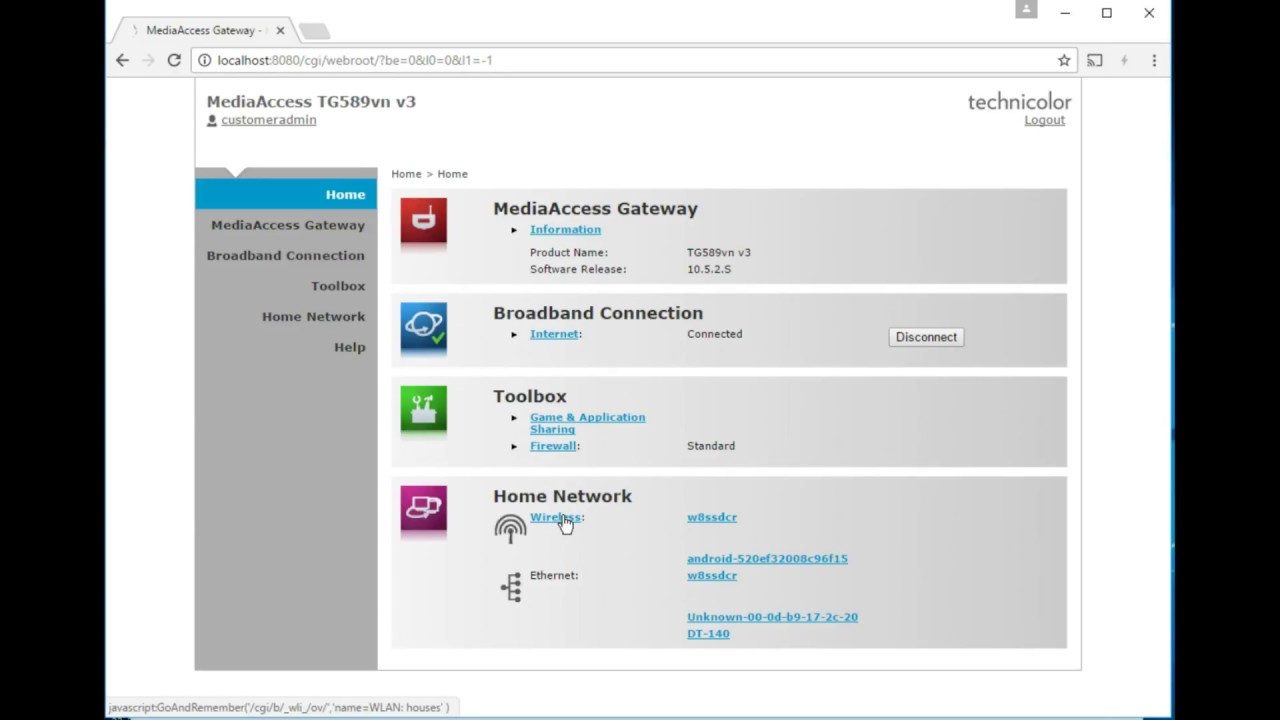Click the magenta Home Network icon
The width and height of the screenshot is (1280, 720).
pos(424,509)
